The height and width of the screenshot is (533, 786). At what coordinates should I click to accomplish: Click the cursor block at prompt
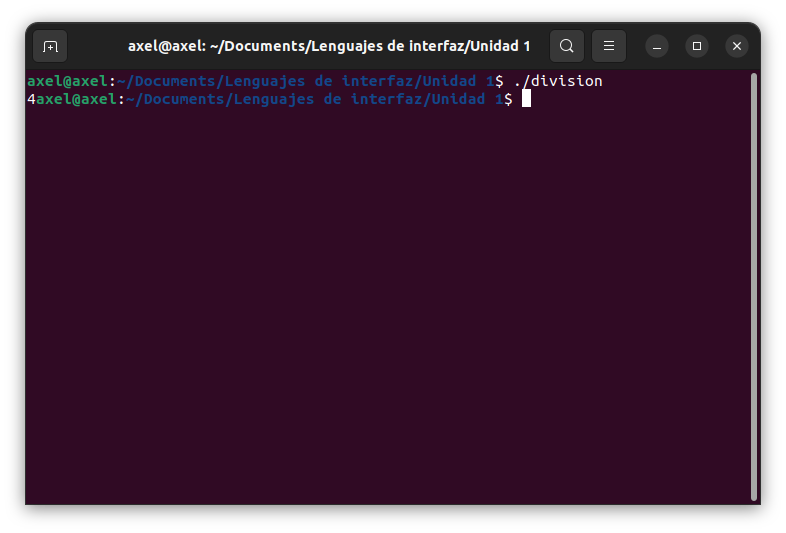(526, 99)
